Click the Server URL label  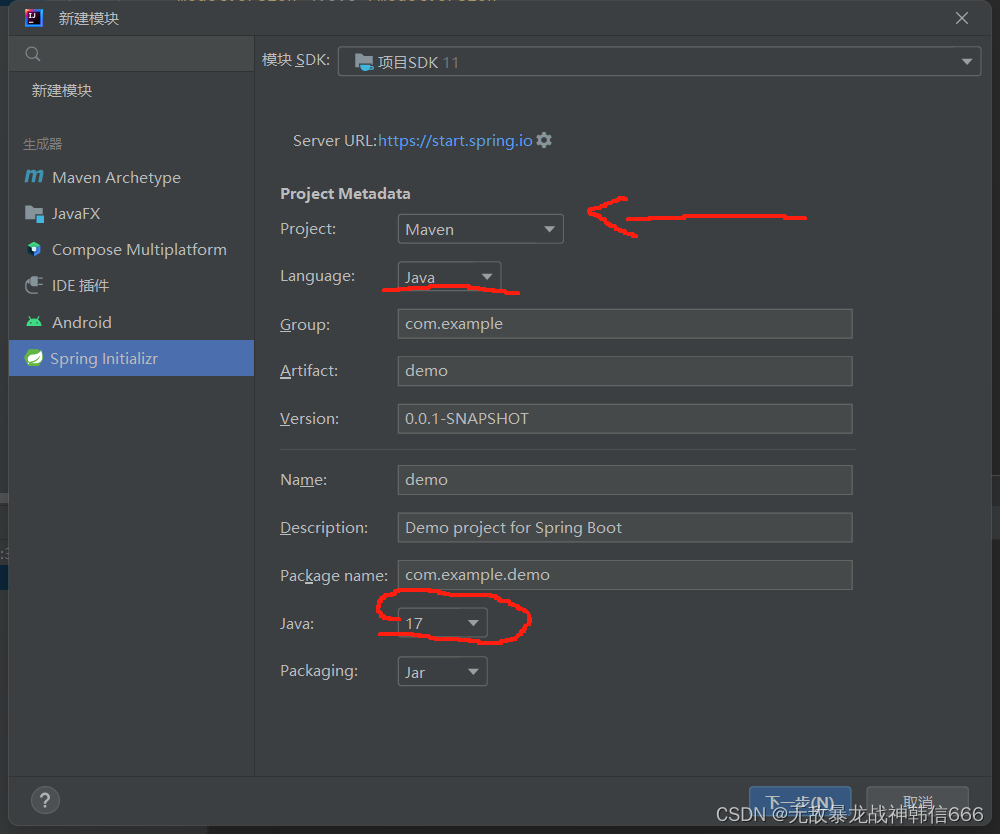(x=335, y=140)
